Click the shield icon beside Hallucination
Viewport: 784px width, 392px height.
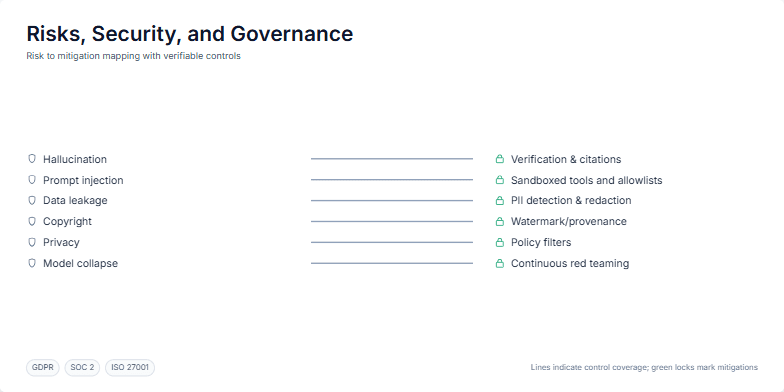point(32,159)
